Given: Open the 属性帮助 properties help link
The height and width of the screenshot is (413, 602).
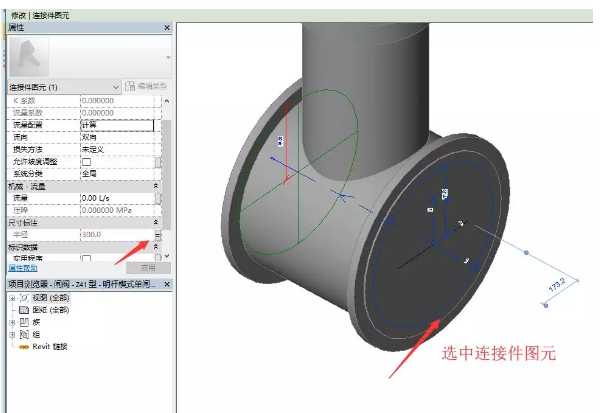Looking at the screenshot, I should pos(23,268).
